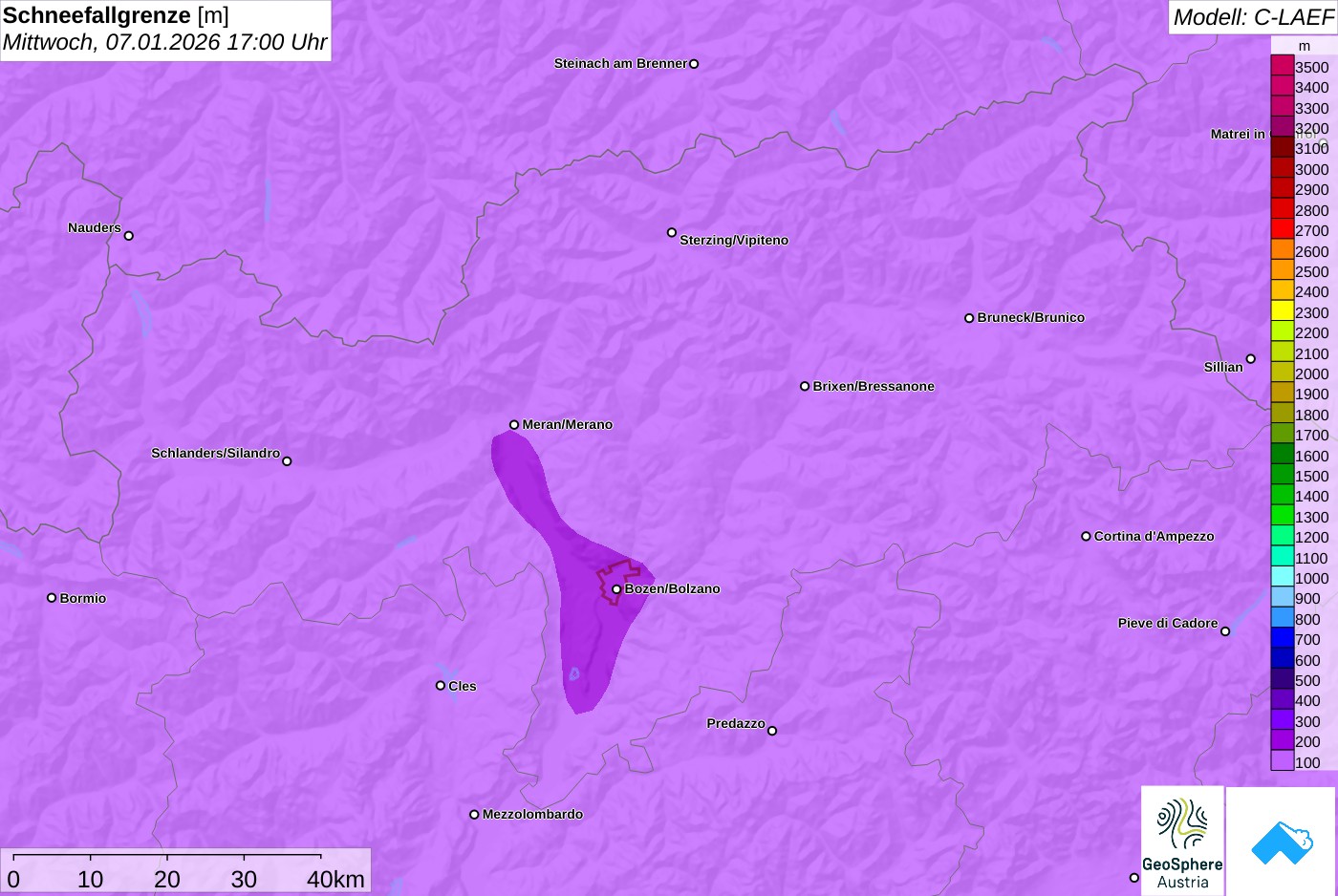Screen dimensions: 1338x896
Task: Click the Predazzo label text
Action: [x=736, y=724]
